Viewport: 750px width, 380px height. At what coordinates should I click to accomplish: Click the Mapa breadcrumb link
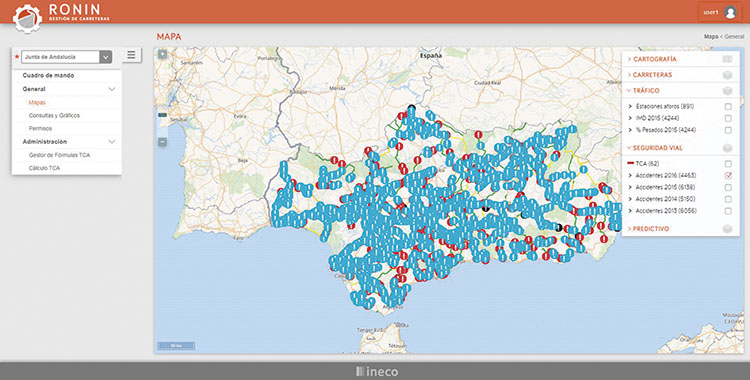(711, 36)
